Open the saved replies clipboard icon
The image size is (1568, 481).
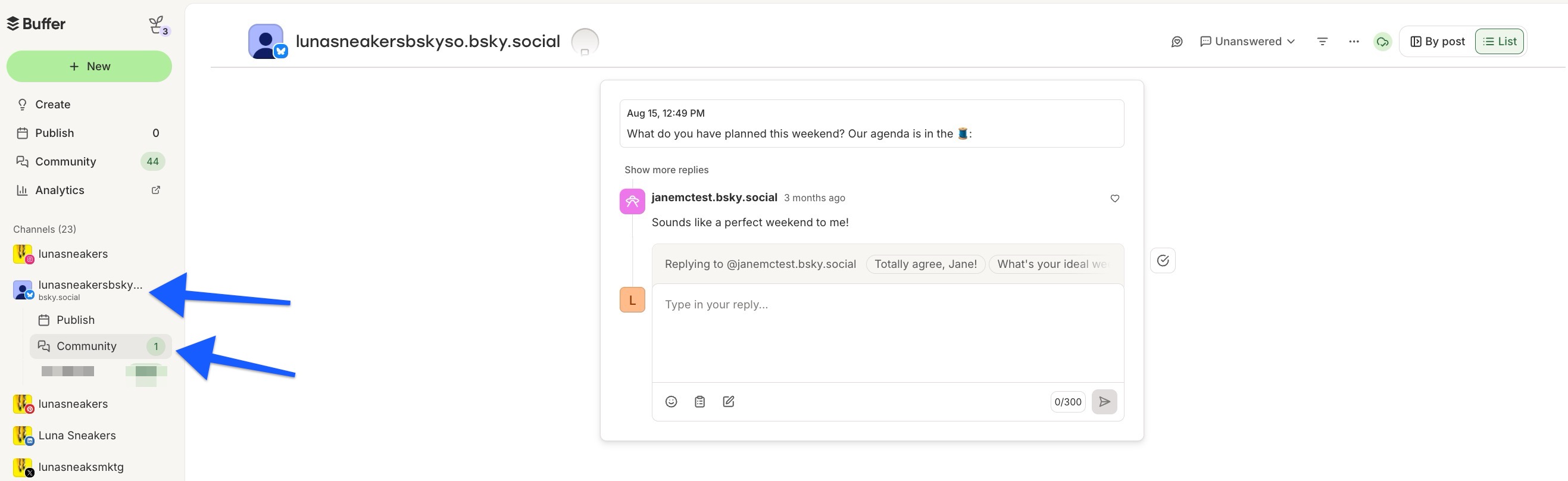point(699,402)
